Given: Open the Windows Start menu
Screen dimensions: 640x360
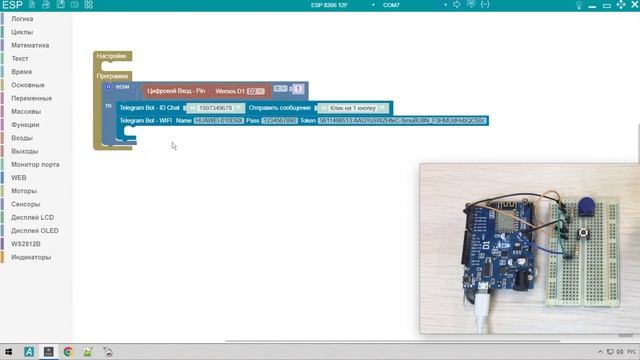Looking at the screenshot, I should tap(8, 352).
